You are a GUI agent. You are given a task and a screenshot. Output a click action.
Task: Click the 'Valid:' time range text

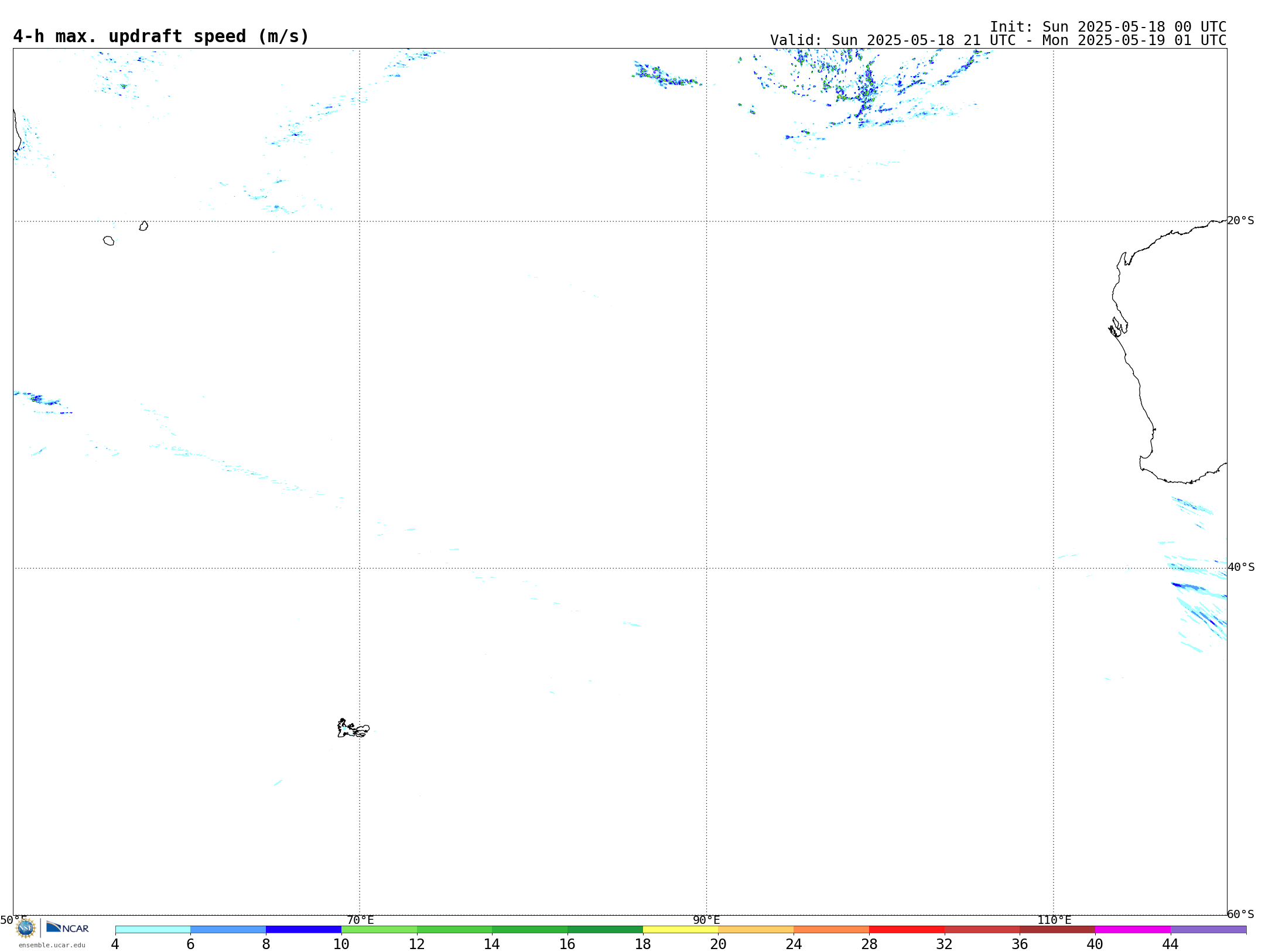998,40
